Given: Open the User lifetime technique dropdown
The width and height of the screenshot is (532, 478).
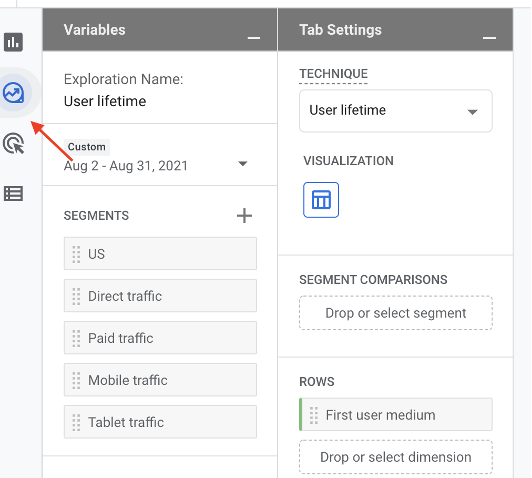Looking at the screenshot, I should click(x=396, y=111).
